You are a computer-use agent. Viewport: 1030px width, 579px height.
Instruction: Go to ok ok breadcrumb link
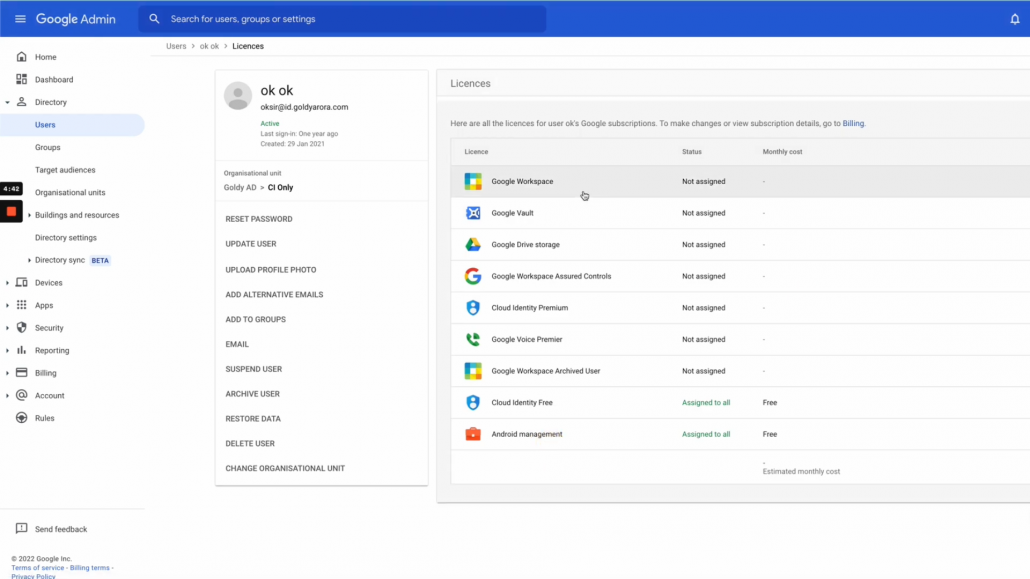click(x=210, y=46)
